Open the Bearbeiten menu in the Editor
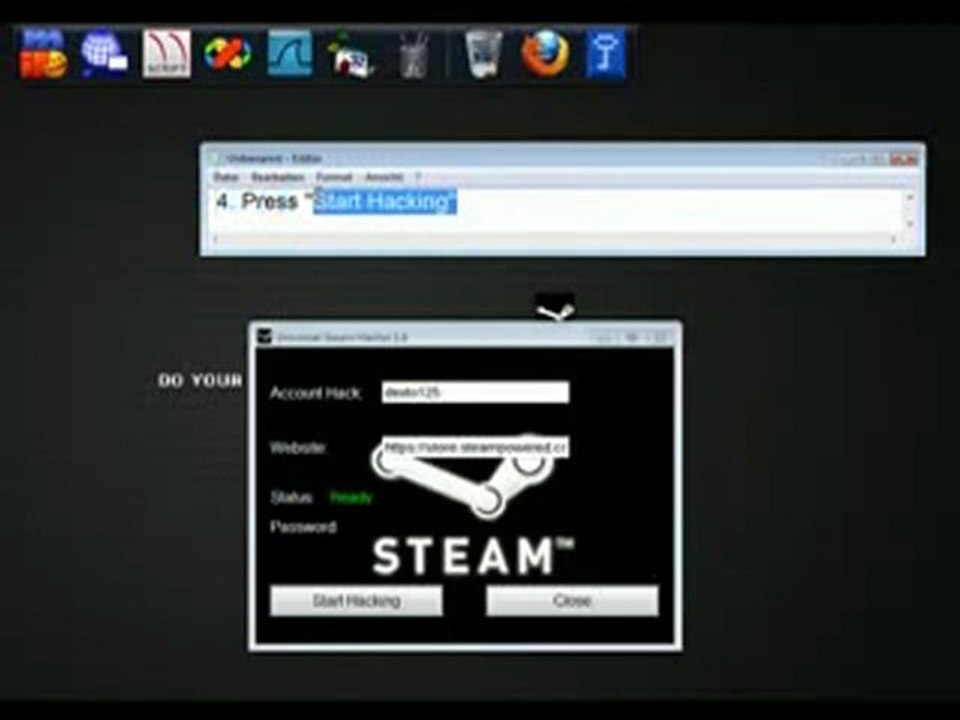 click(x=277, y=177)
